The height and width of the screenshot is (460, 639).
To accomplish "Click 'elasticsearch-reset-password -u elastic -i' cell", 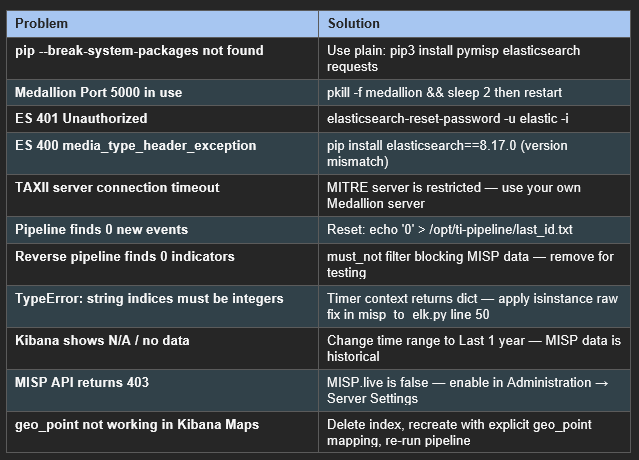I will pyautogui.click(x=474, y=119).
